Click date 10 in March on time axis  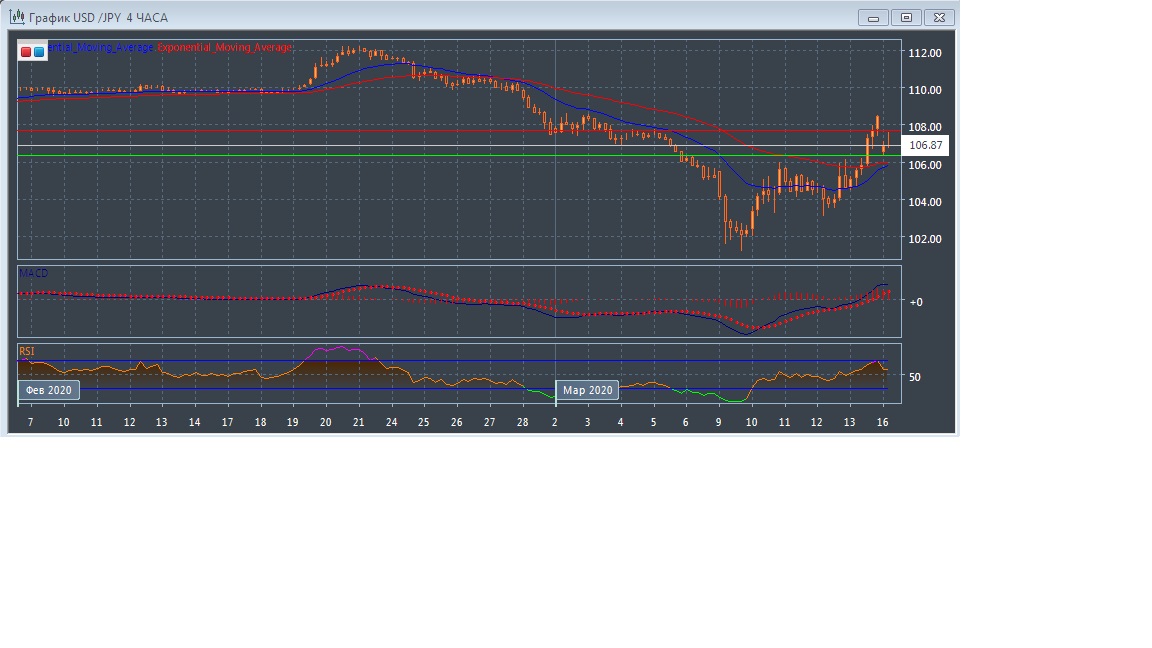pos(751,423)
